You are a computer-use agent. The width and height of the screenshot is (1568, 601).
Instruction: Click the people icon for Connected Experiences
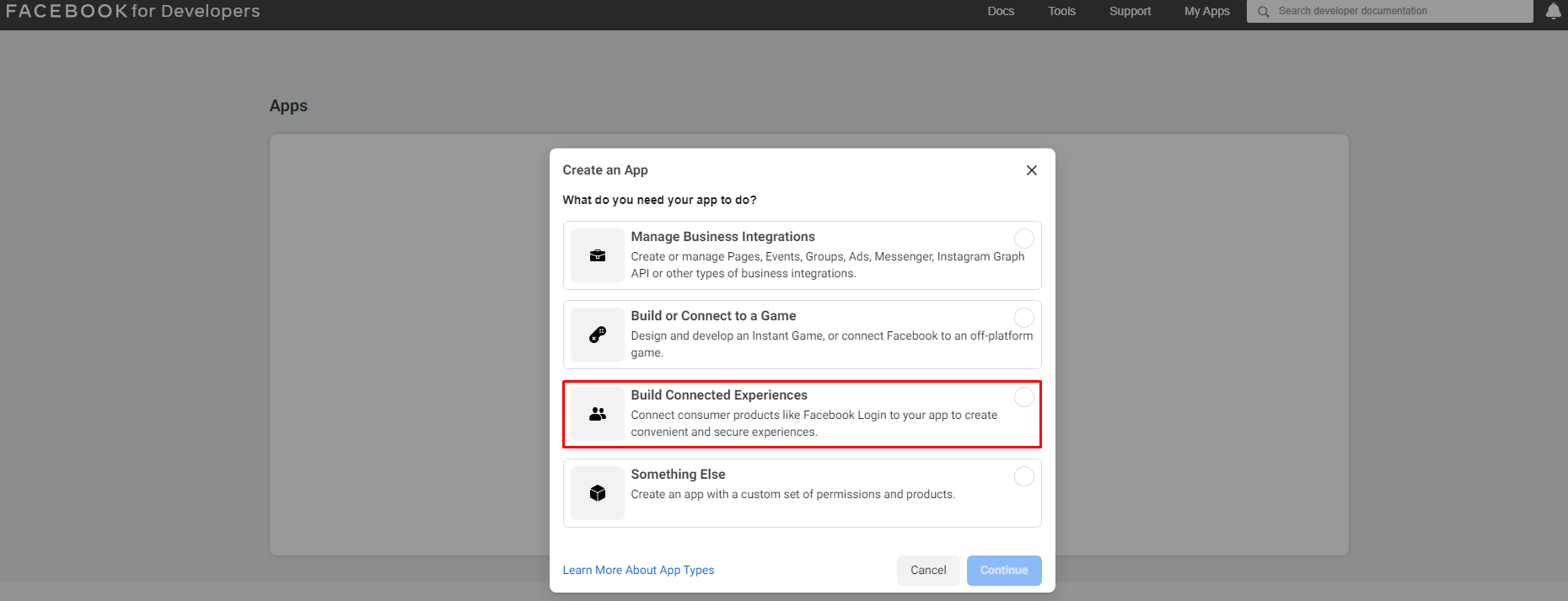(x=598, y=414)
